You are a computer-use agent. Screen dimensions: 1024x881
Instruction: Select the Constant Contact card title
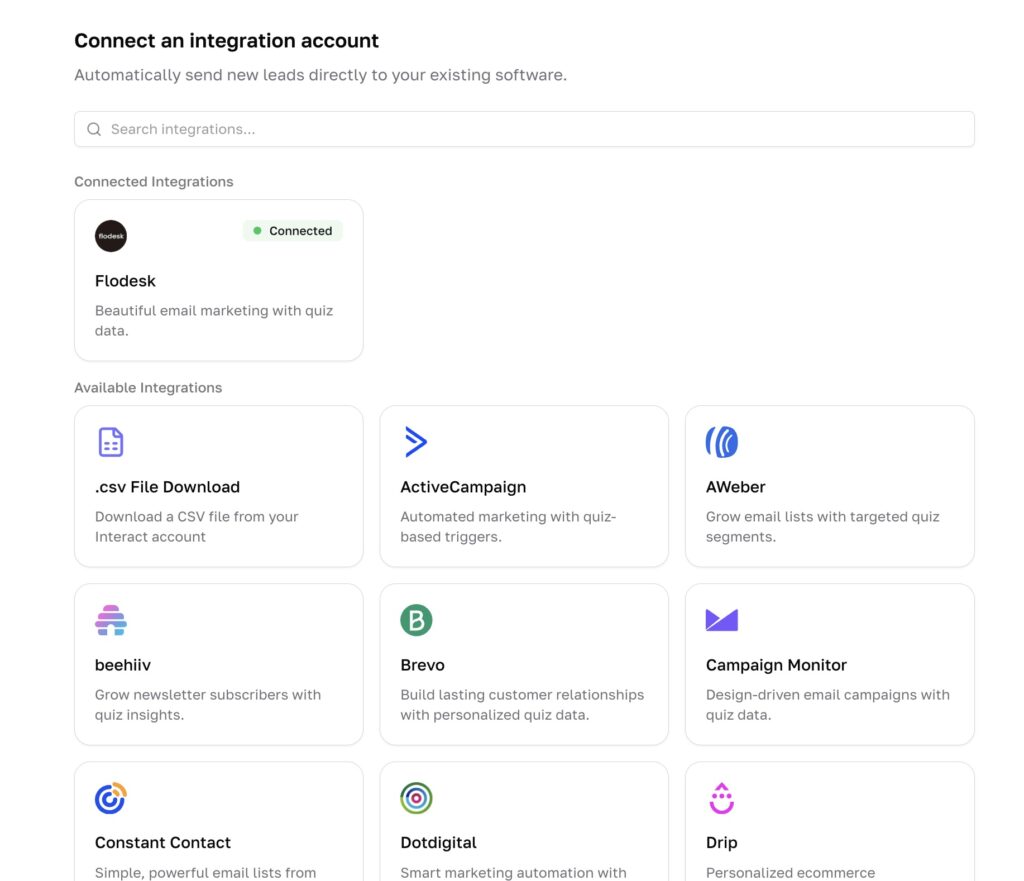tap(163, 842)
